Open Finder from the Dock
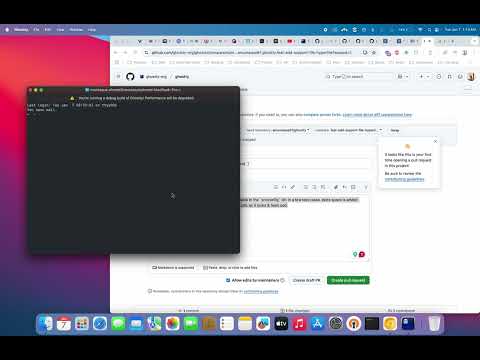480x360 pixels. [x=46, y=323]
